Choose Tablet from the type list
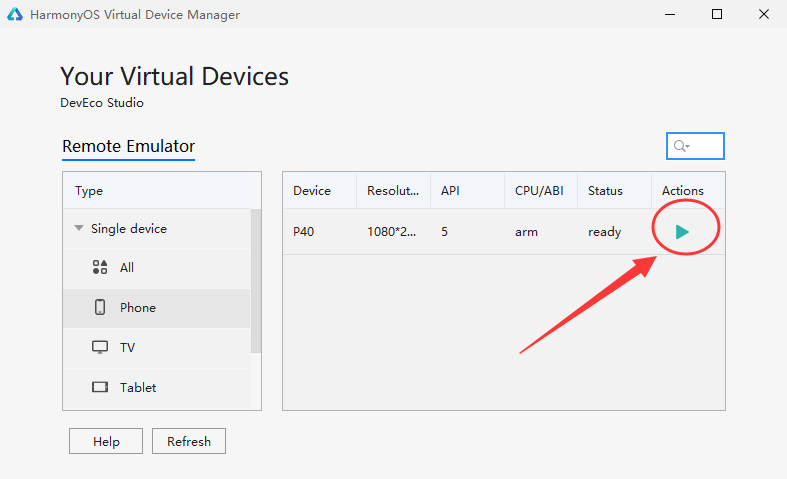 point(138,388)
